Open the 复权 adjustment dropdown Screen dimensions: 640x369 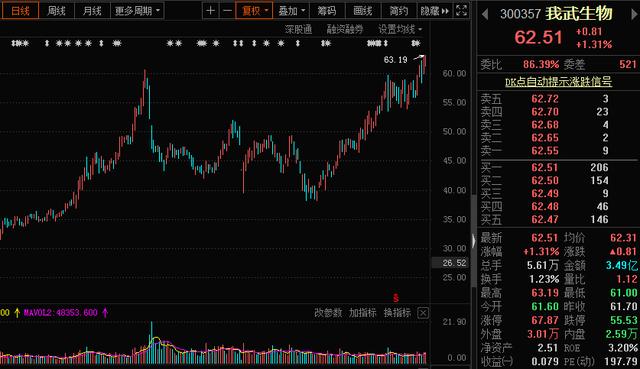click(254, 11)
